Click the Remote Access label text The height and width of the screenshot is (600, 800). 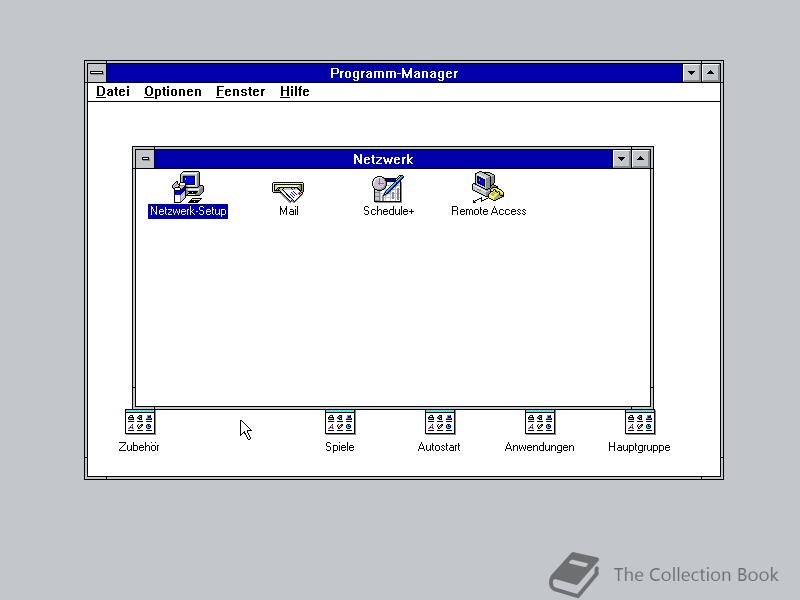(488, 211)
